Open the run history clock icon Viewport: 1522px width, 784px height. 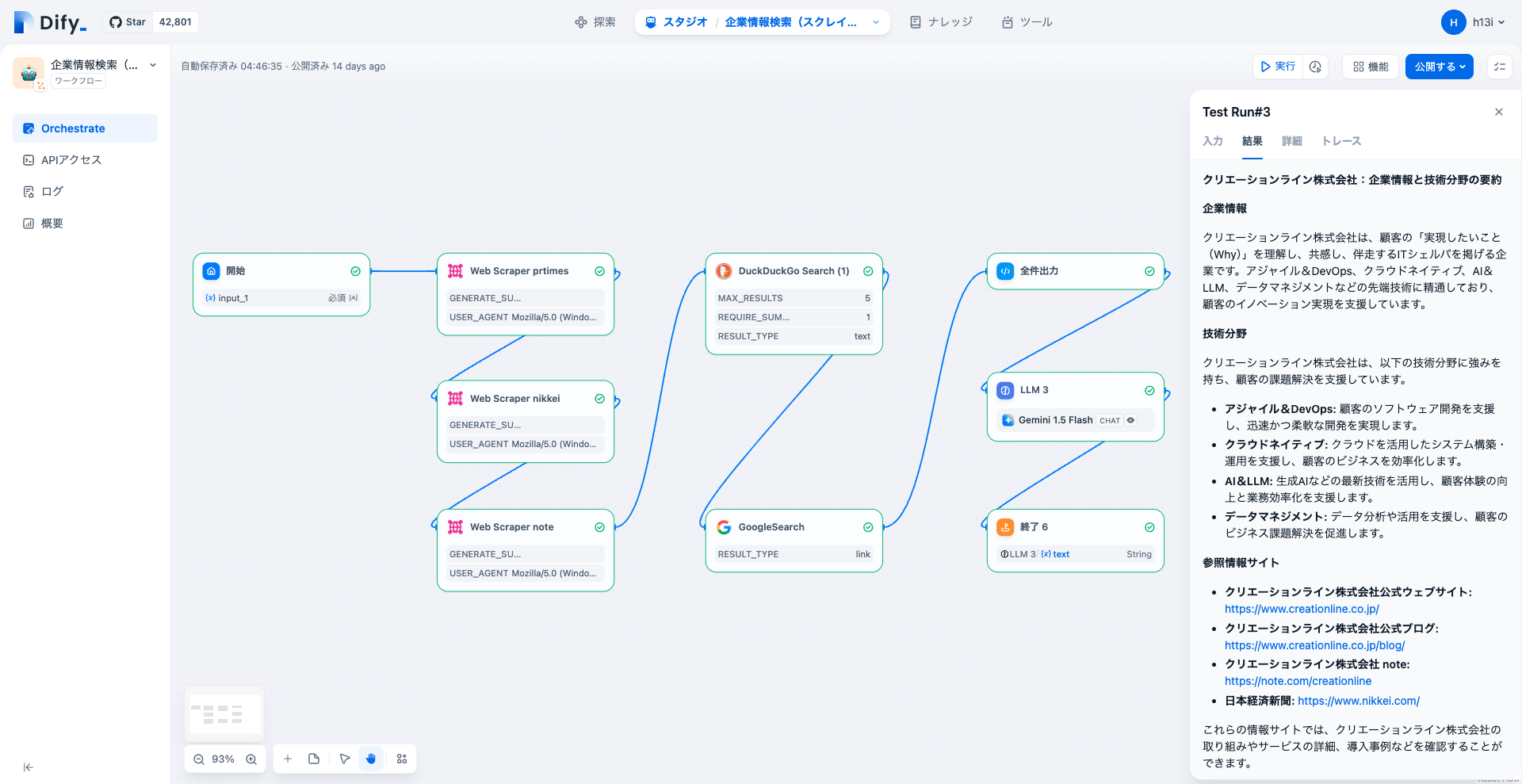tap(1315, 67)
